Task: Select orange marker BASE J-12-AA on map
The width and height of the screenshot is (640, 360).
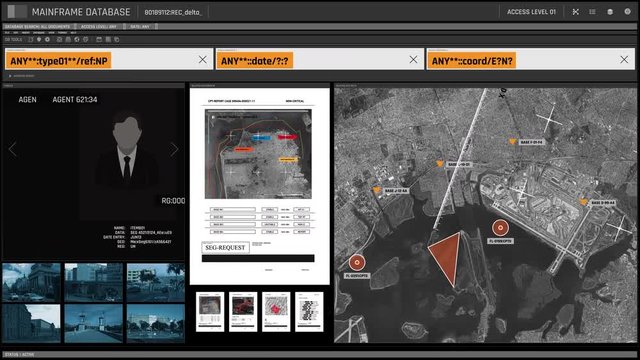Action: (x=377, y=190)
